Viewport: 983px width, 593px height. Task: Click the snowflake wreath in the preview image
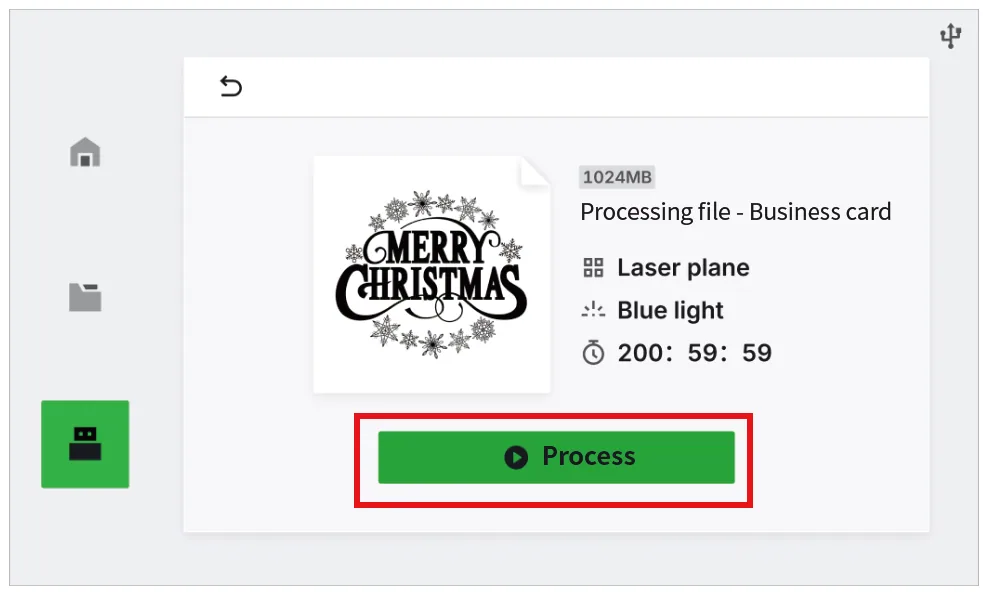coord(433,274)
